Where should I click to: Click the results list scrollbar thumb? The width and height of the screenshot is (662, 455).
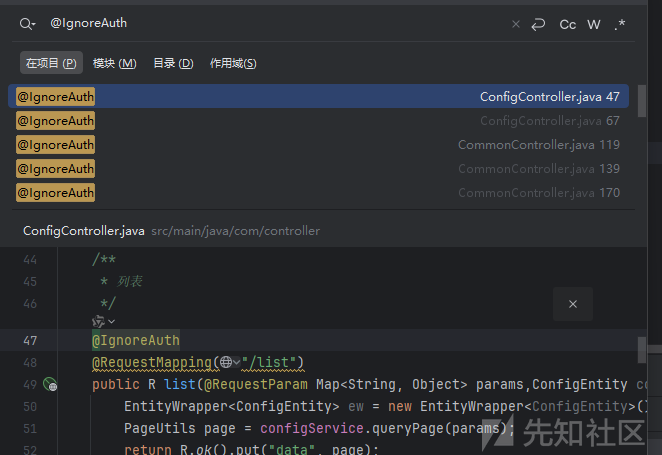642,101
